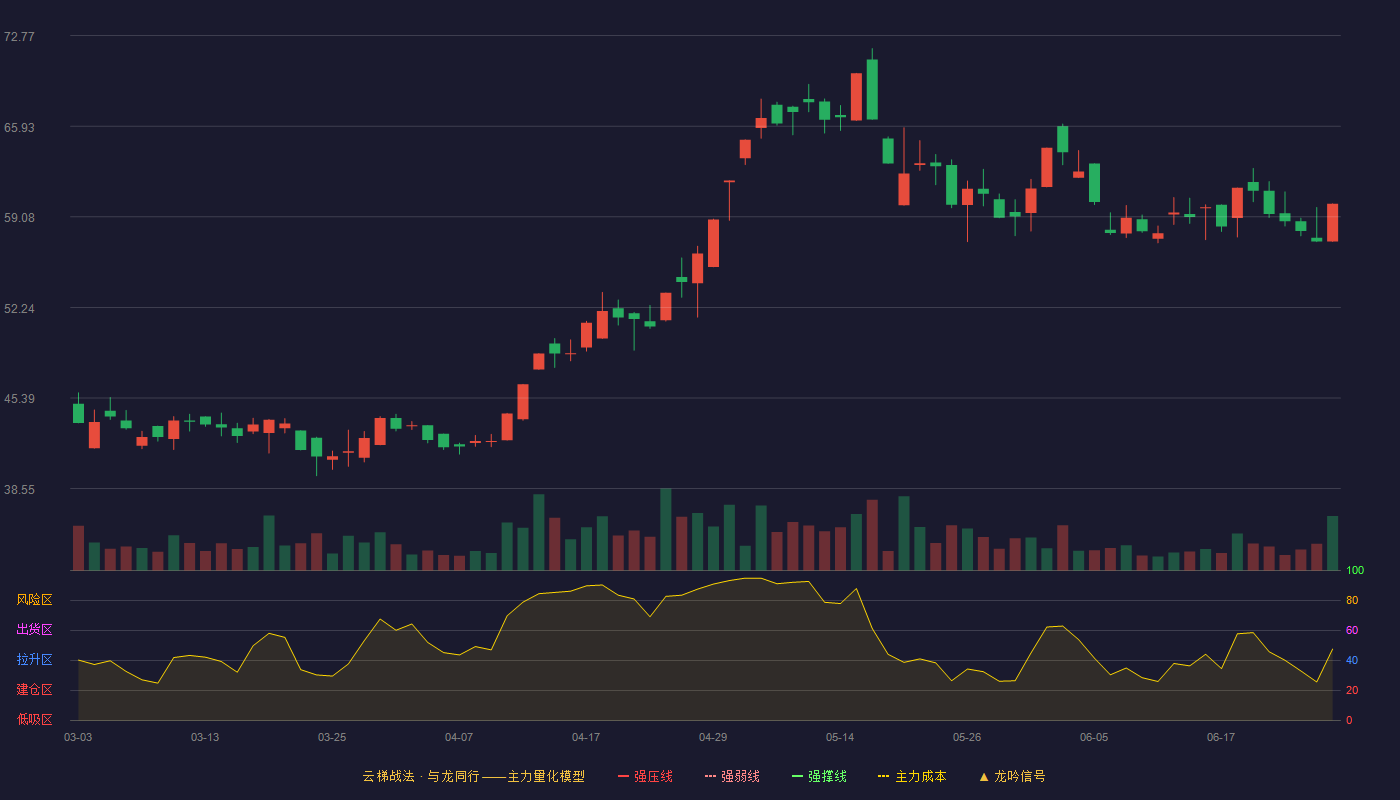The width and height of the screenshot is (1400, 800).
Task: Click the 低吸区 zone label
Action: [x=34, y=719]
